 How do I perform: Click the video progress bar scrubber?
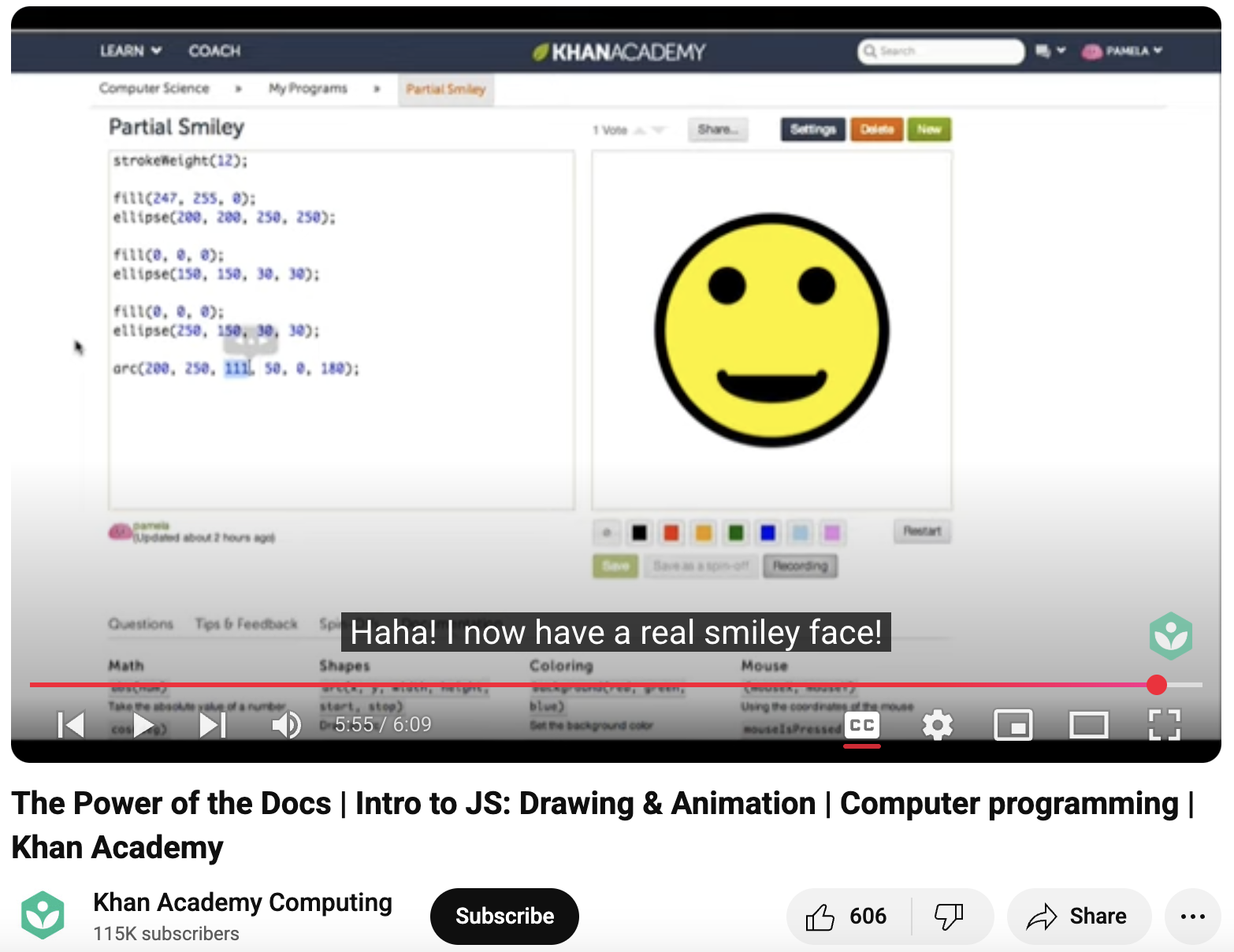1157,686
